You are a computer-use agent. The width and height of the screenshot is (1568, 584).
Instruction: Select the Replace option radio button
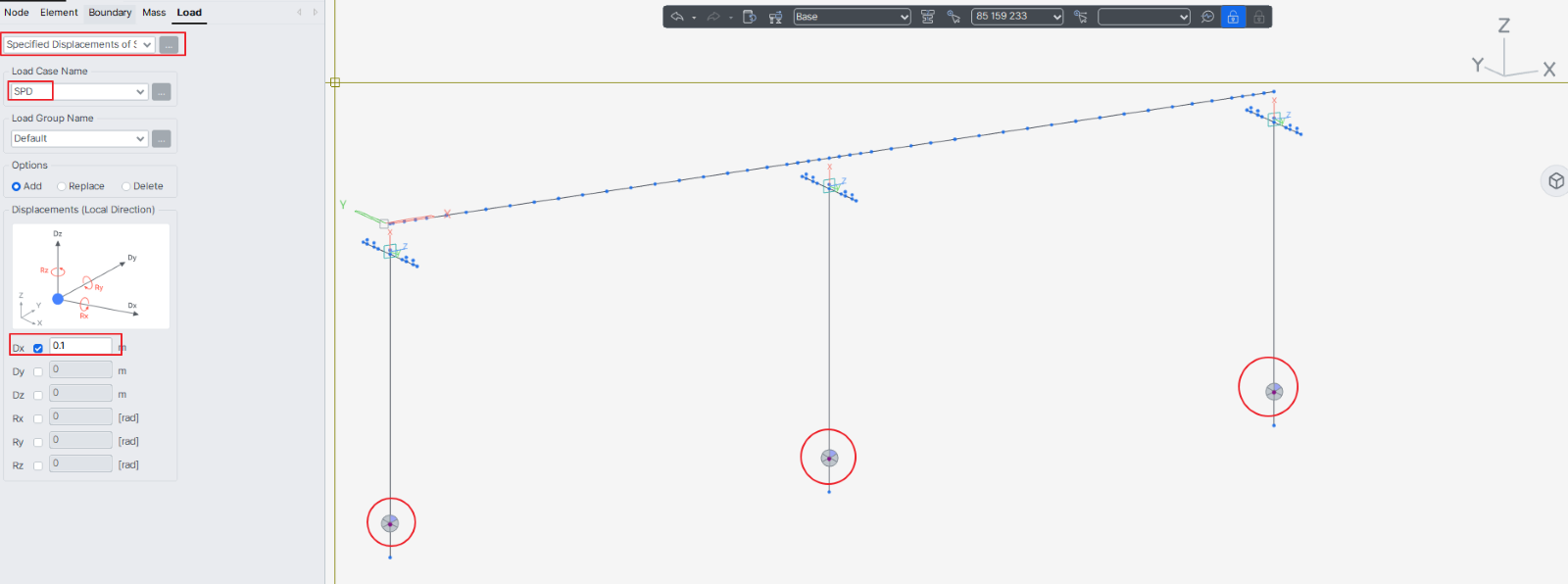[x=62, y=186]
